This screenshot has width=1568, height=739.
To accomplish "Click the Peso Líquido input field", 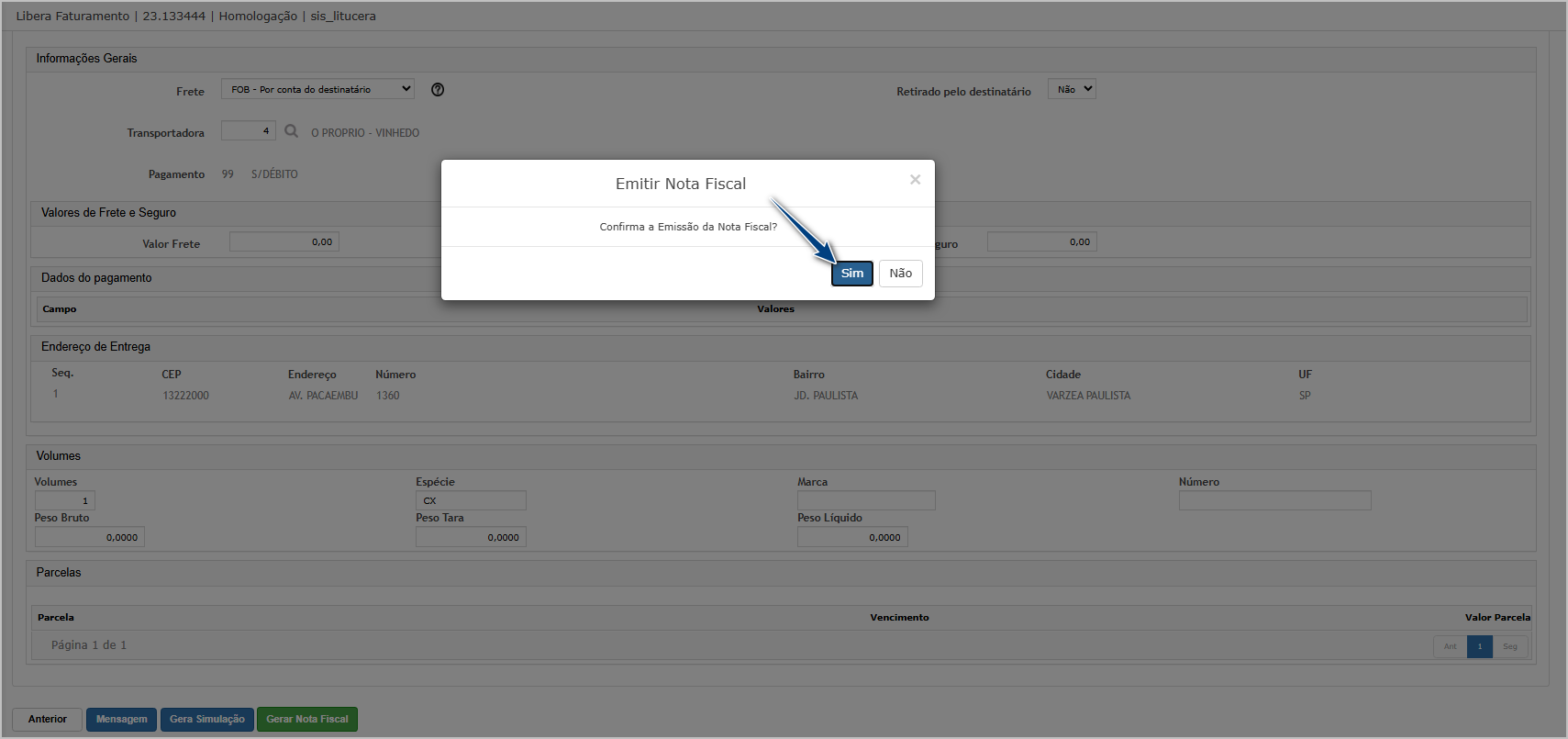I will pyautogui.click(x=852, y=538).
